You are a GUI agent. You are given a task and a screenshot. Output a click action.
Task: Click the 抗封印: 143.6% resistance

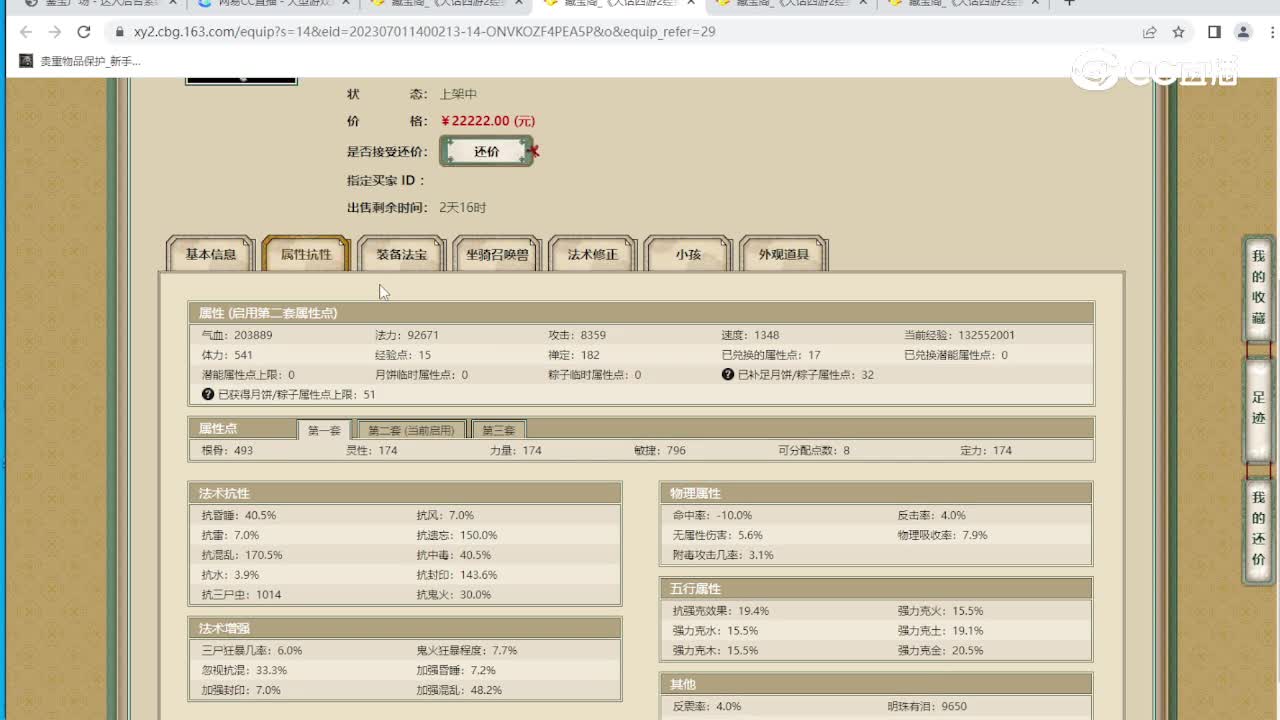(x=457, y=575)
